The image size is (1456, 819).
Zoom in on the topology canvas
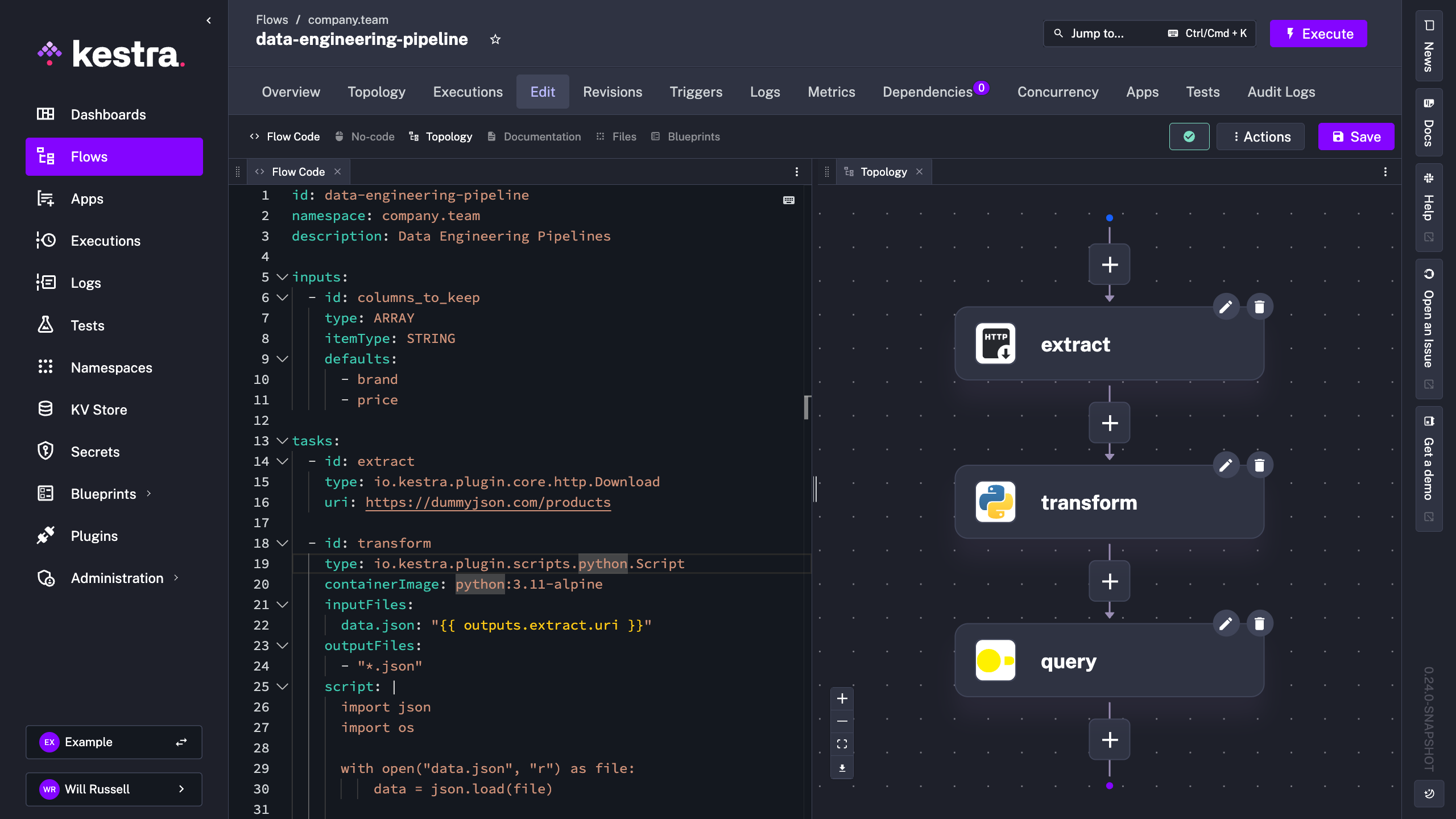842,698
